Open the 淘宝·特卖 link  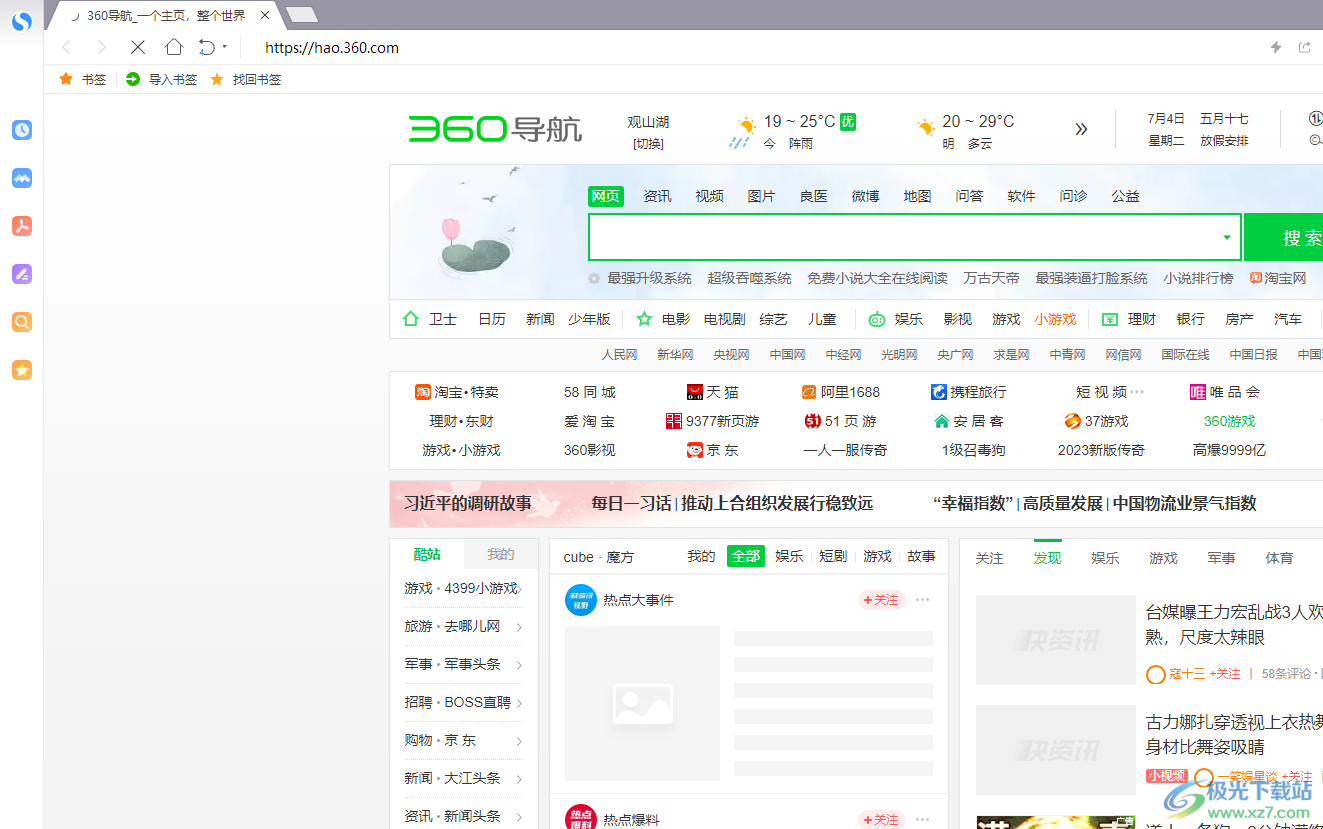tap(457, 392)
